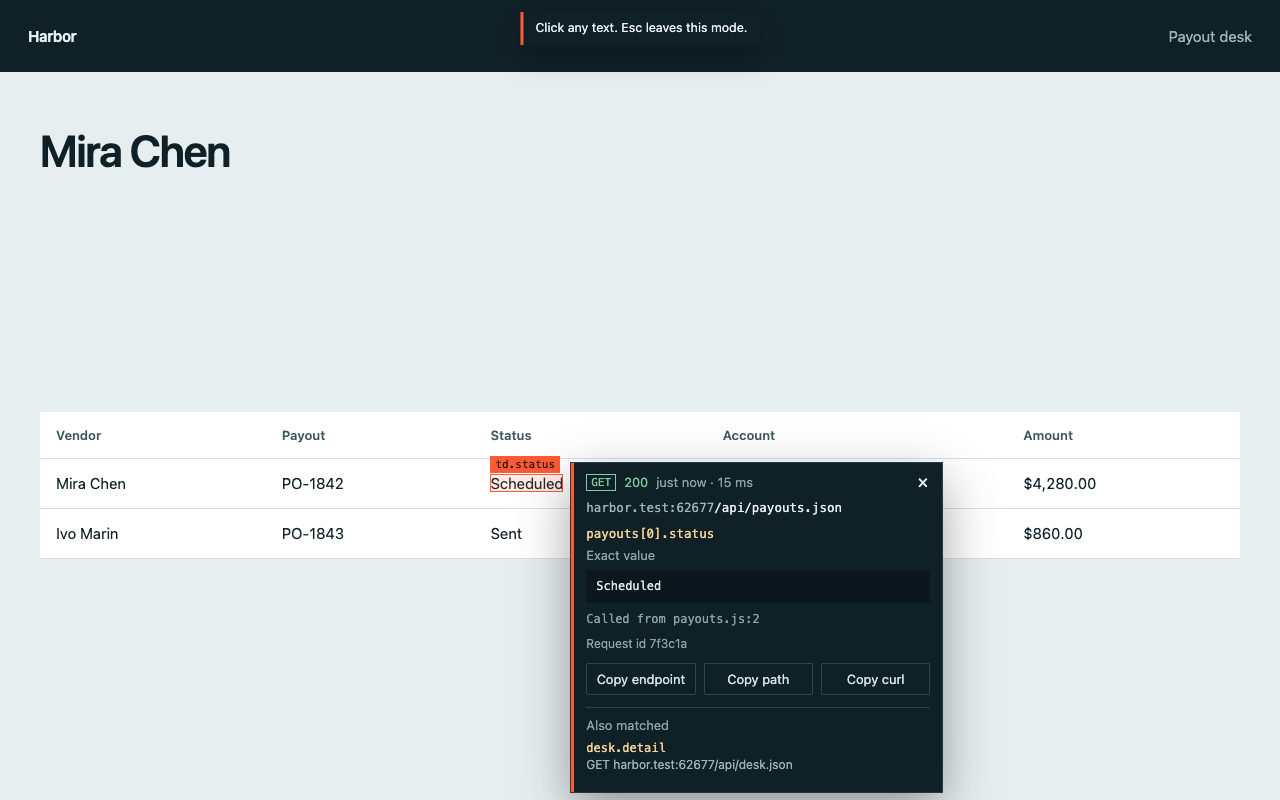
Task: Click payout PO-1842
Action: click(x=313, y=484)
